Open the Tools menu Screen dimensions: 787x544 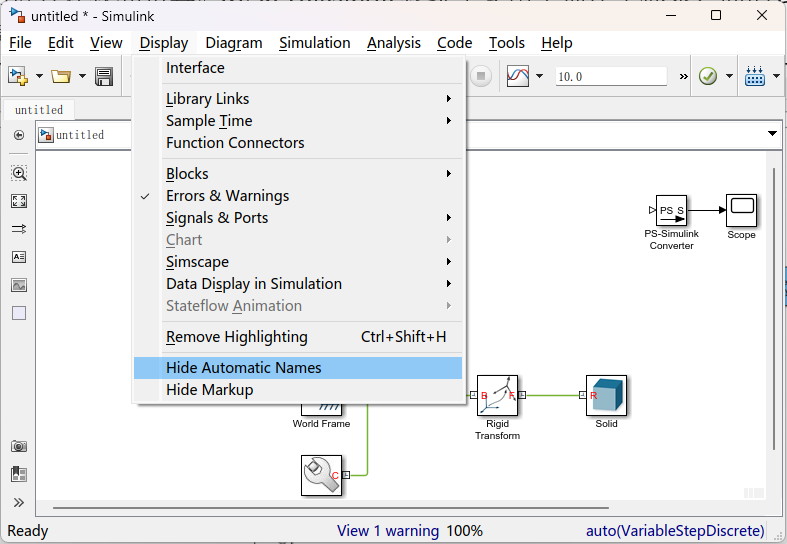(507, 43)
